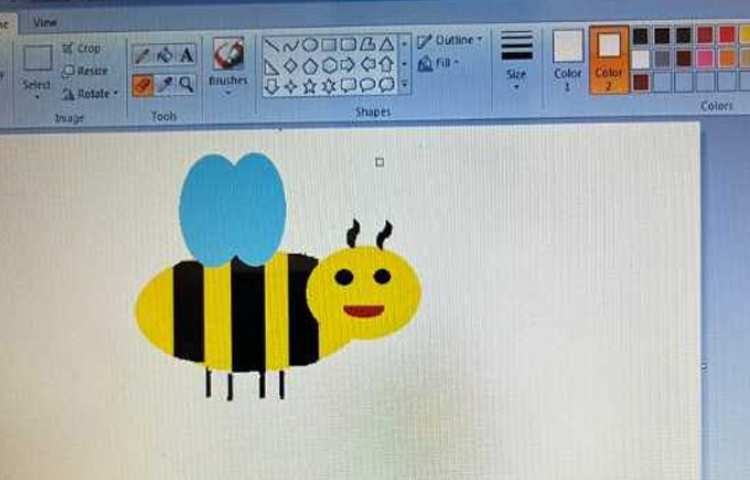Choose the Oval callout shape
Screen dimensions: 750x480
pyautogui.click(x=367, y=85)
